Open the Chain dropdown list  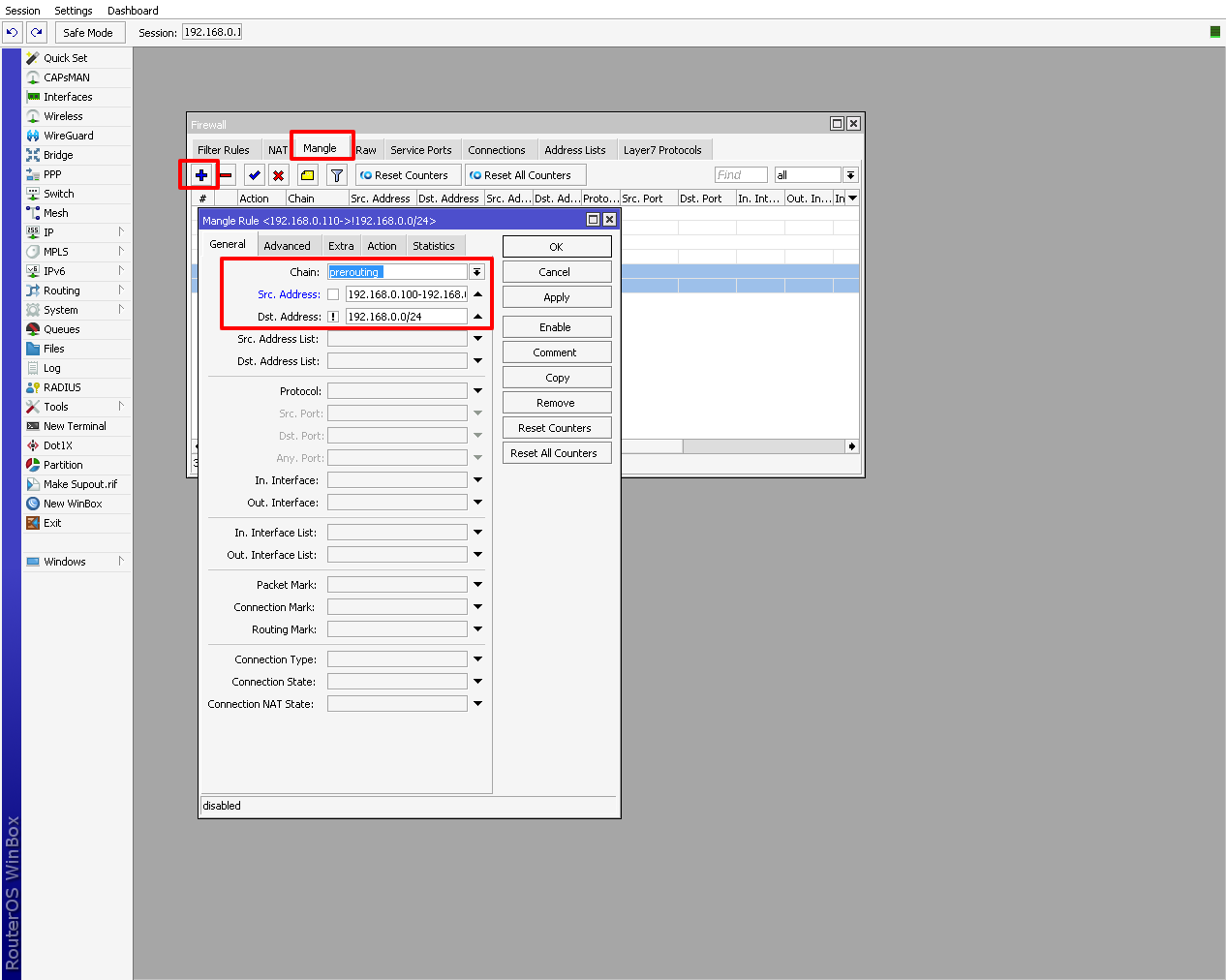coord(476,272)
